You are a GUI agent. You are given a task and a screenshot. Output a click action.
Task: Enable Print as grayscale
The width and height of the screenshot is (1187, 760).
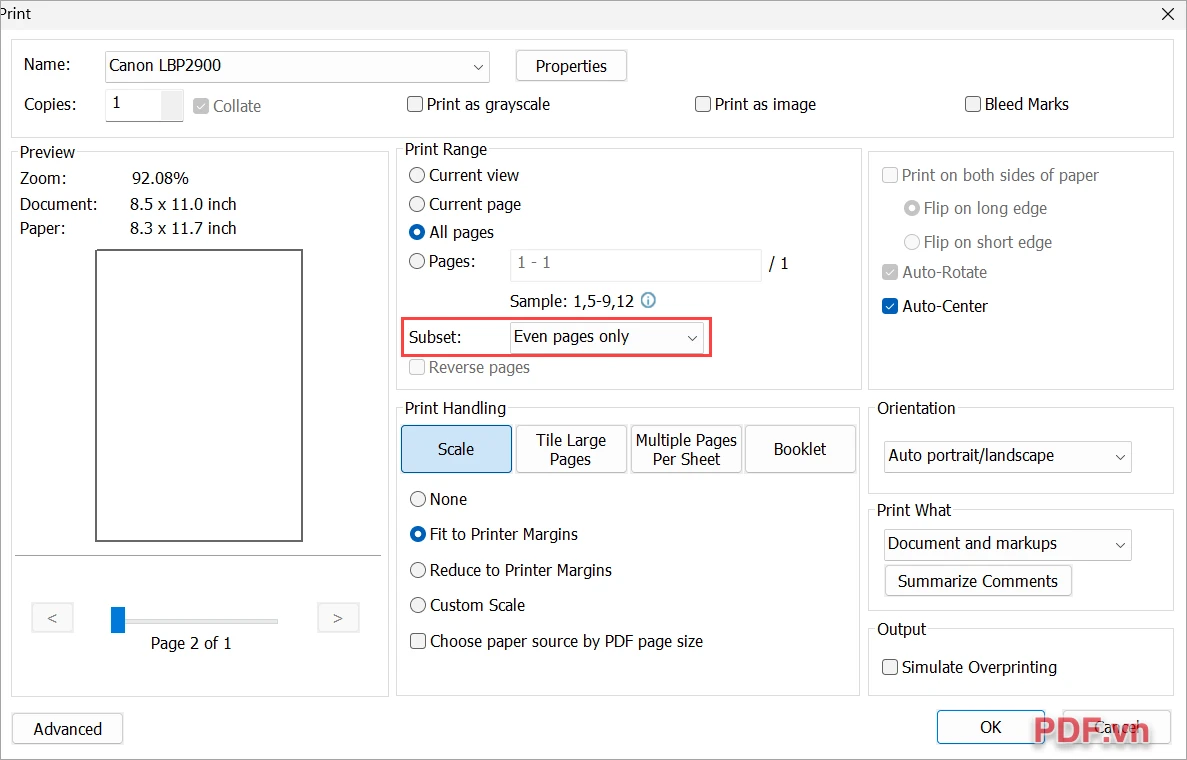(415, 104)
